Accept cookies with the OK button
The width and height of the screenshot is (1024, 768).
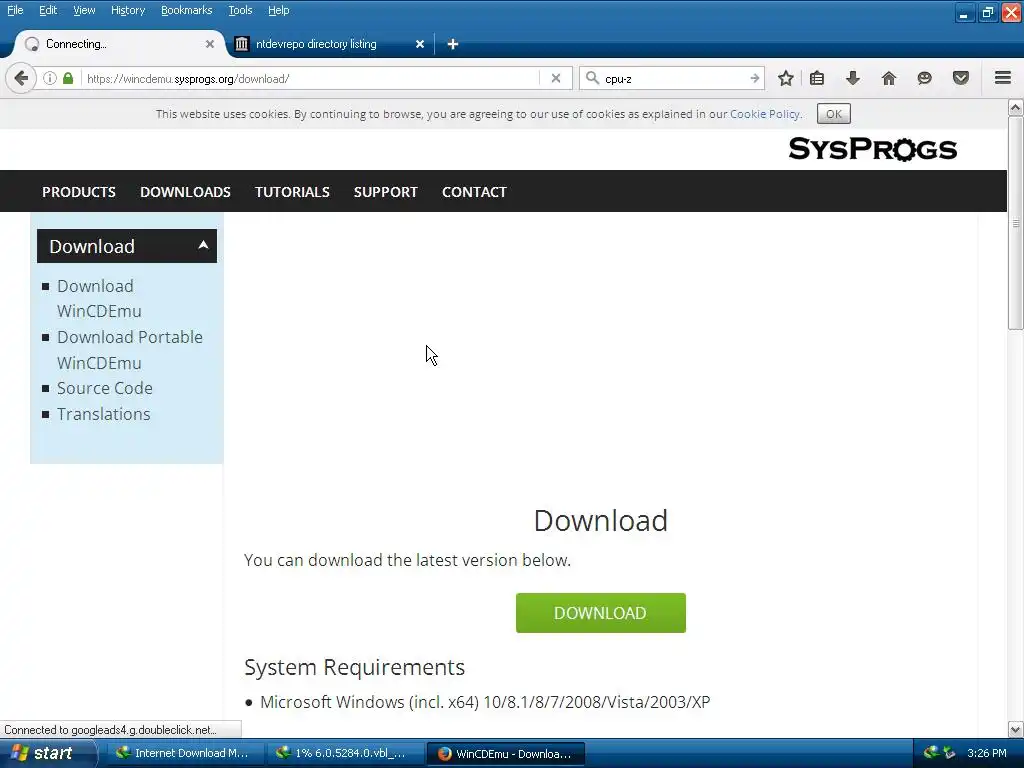[x=833, y=114]
